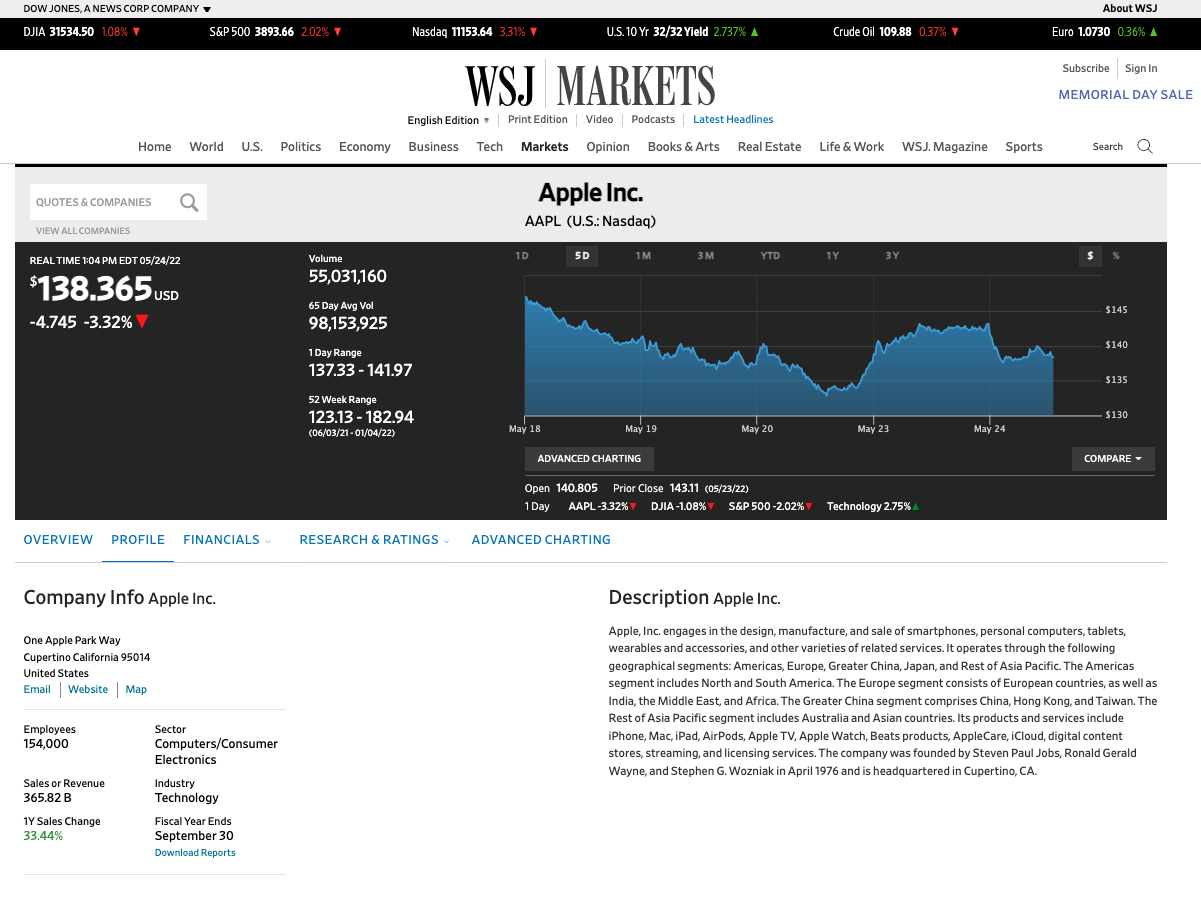Click the Quotes & Companies search icon
Screen dimensions: 1201x904
pyautogui.click(x=189, y=202)
